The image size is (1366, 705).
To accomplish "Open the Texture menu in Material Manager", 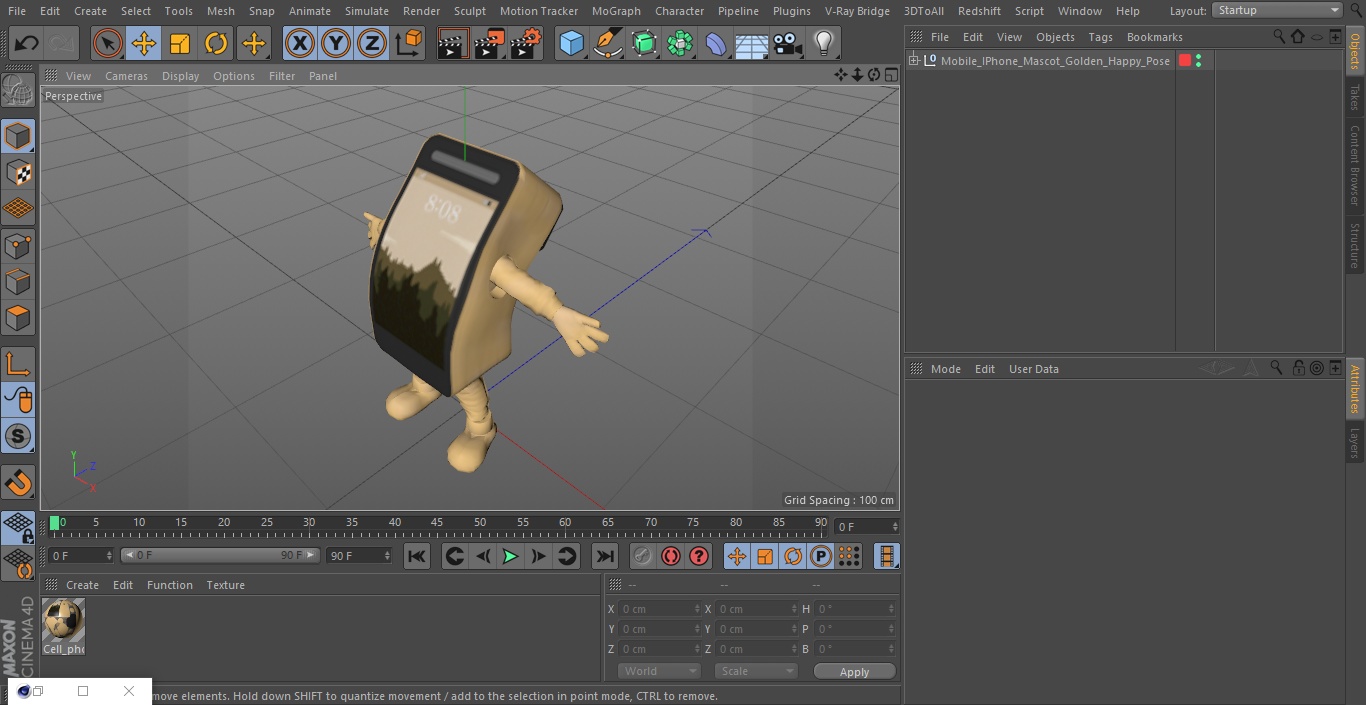I will (225, 585).
